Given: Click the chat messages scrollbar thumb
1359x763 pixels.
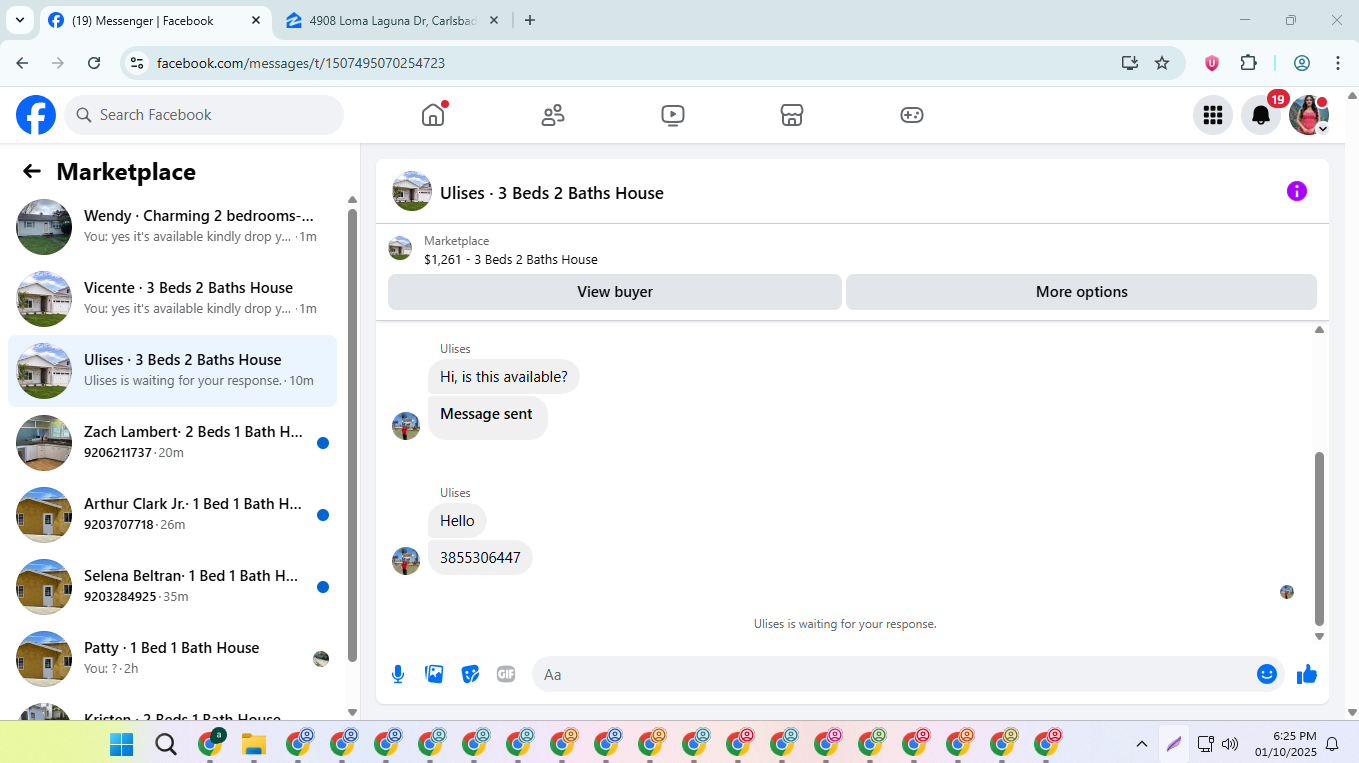Looking at the screenshot, I should 1319,538.
